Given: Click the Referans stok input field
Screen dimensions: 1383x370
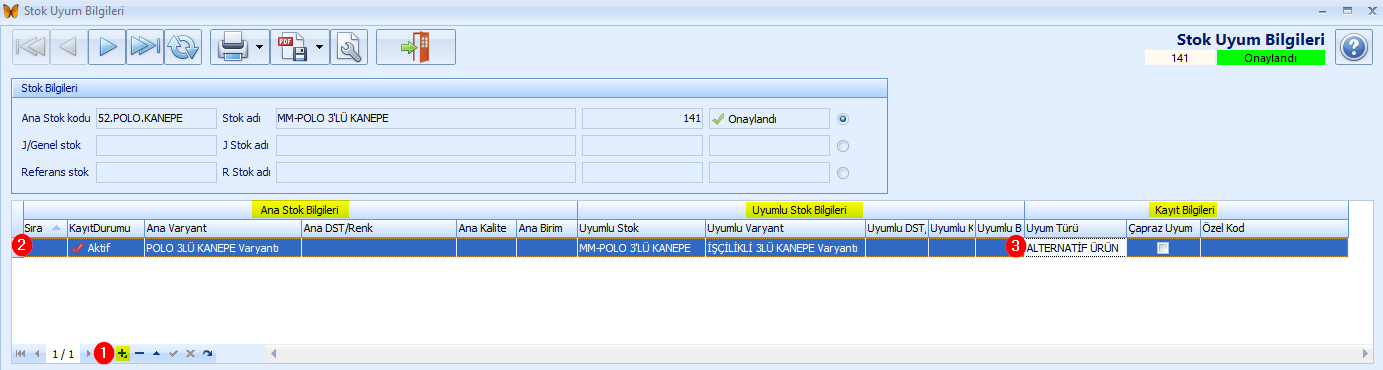Looking at the screenshot, I should (155, 172).
